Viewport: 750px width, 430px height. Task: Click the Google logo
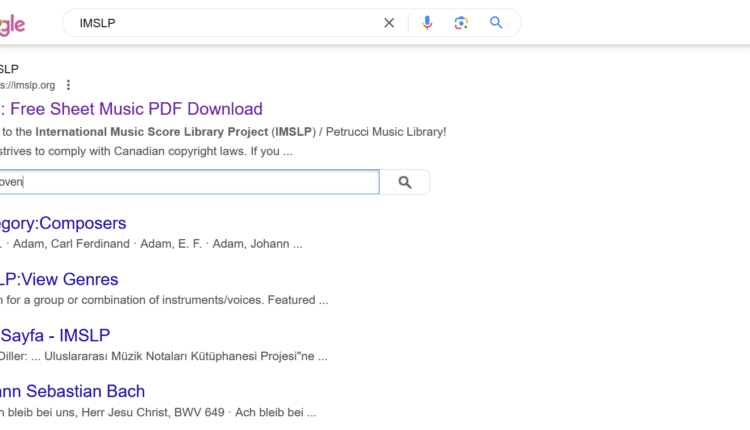(12, 24)
